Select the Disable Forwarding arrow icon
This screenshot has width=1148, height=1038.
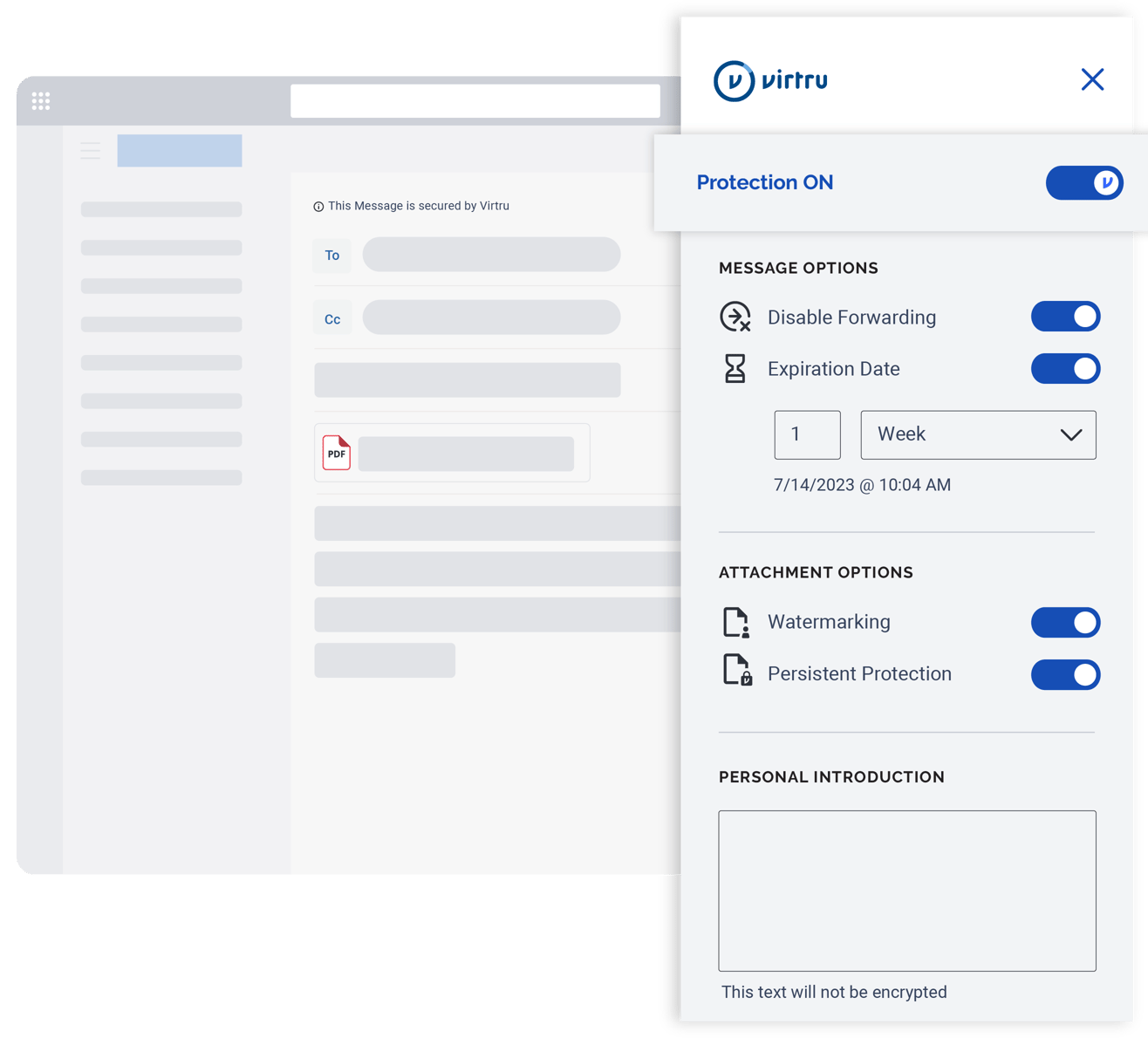[x=735, y=317]
